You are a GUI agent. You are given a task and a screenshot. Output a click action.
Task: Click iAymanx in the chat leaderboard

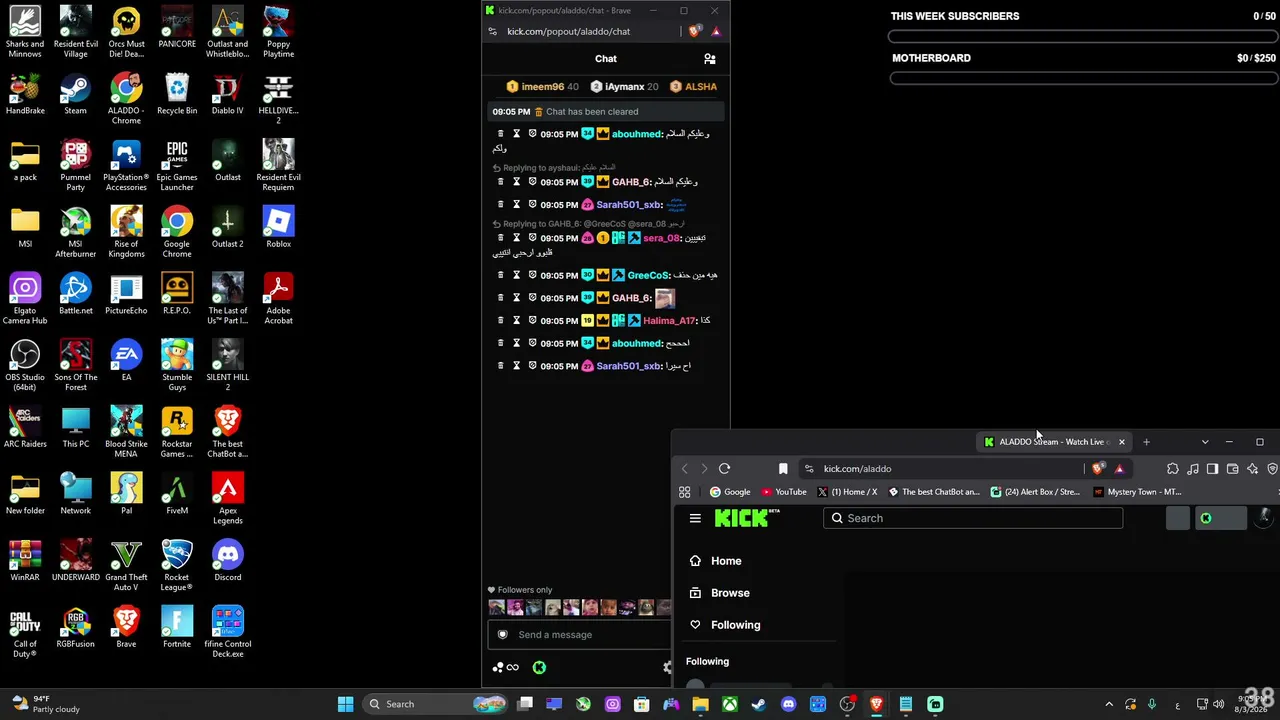pyautogui.click(x=625, y=87)
